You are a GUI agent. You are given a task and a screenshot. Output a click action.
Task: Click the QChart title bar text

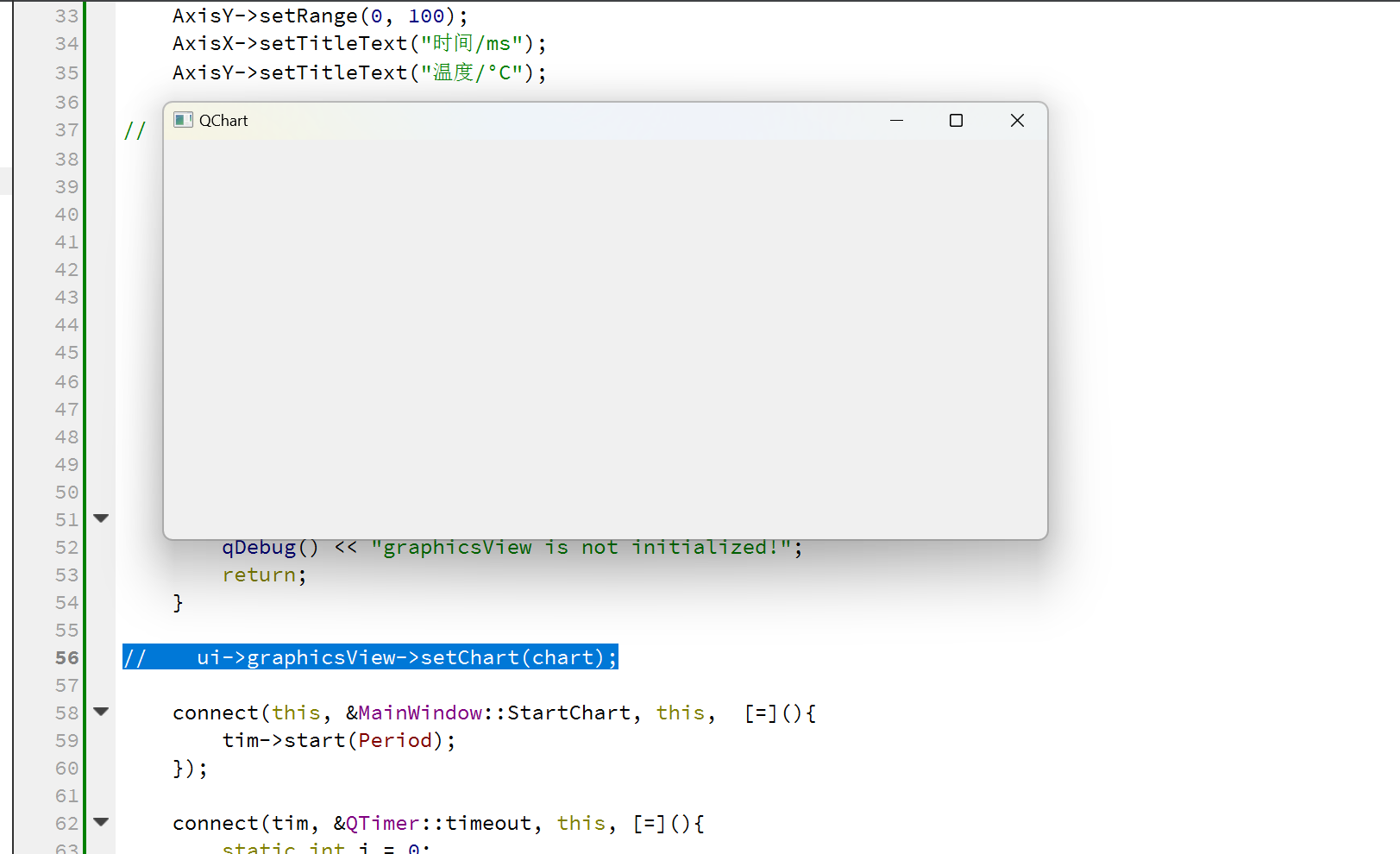[x=223, y=121]
